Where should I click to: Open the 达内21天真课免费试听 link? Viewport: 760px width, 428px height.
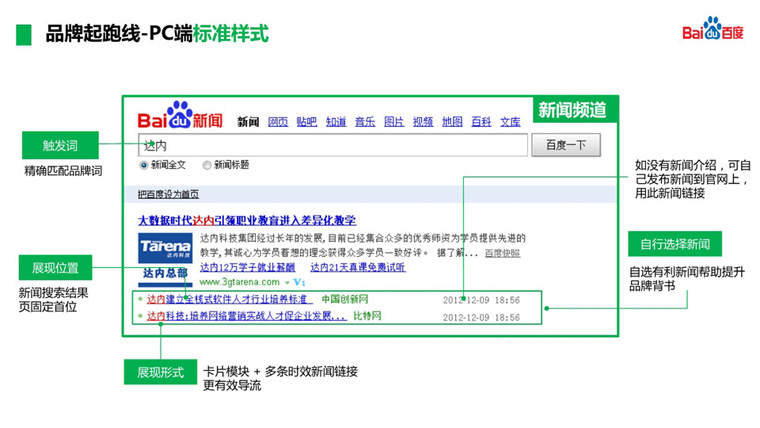coord(358,267)
